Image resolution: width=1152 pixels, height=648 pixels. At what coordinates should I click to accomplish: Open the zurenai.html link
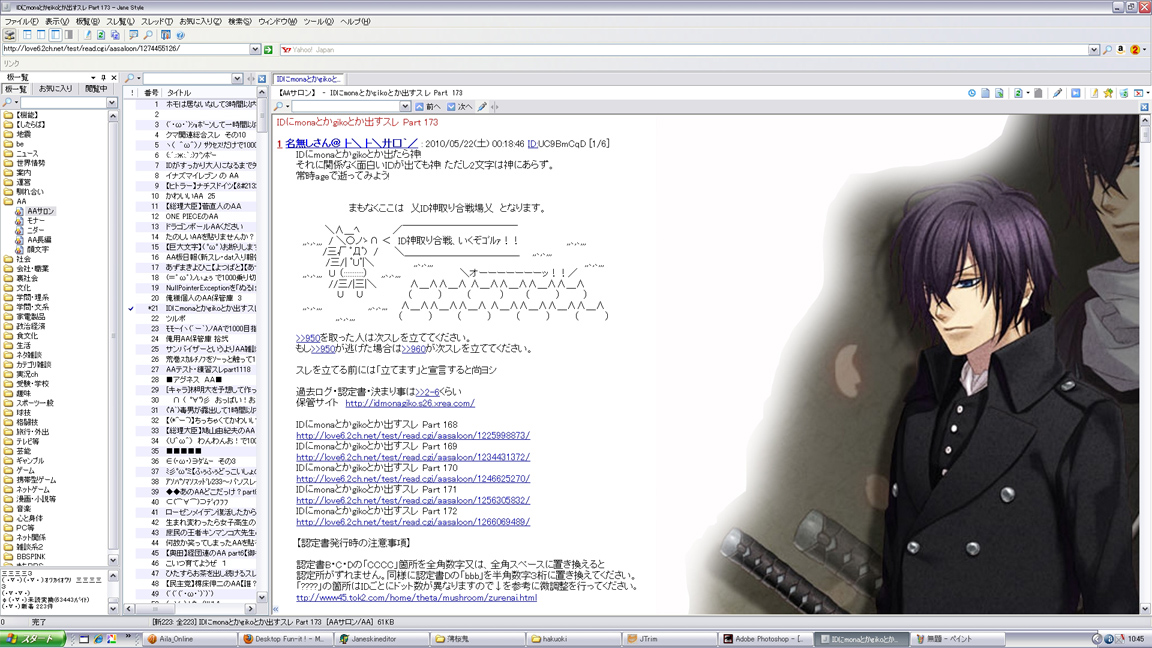click(417, 598)
